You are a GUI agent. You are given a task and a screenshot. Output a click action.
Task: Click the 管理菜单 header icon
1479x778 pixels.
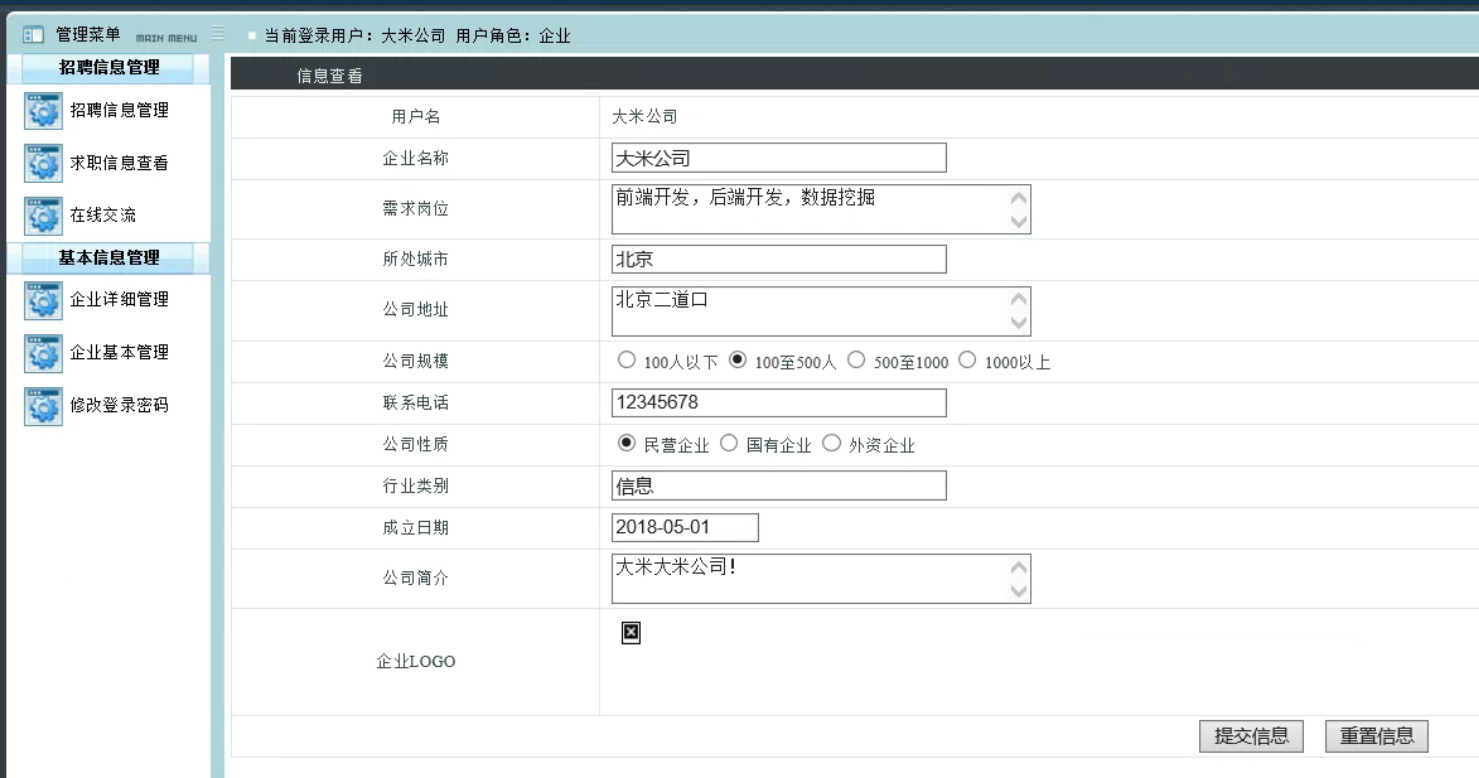(33, 35)
